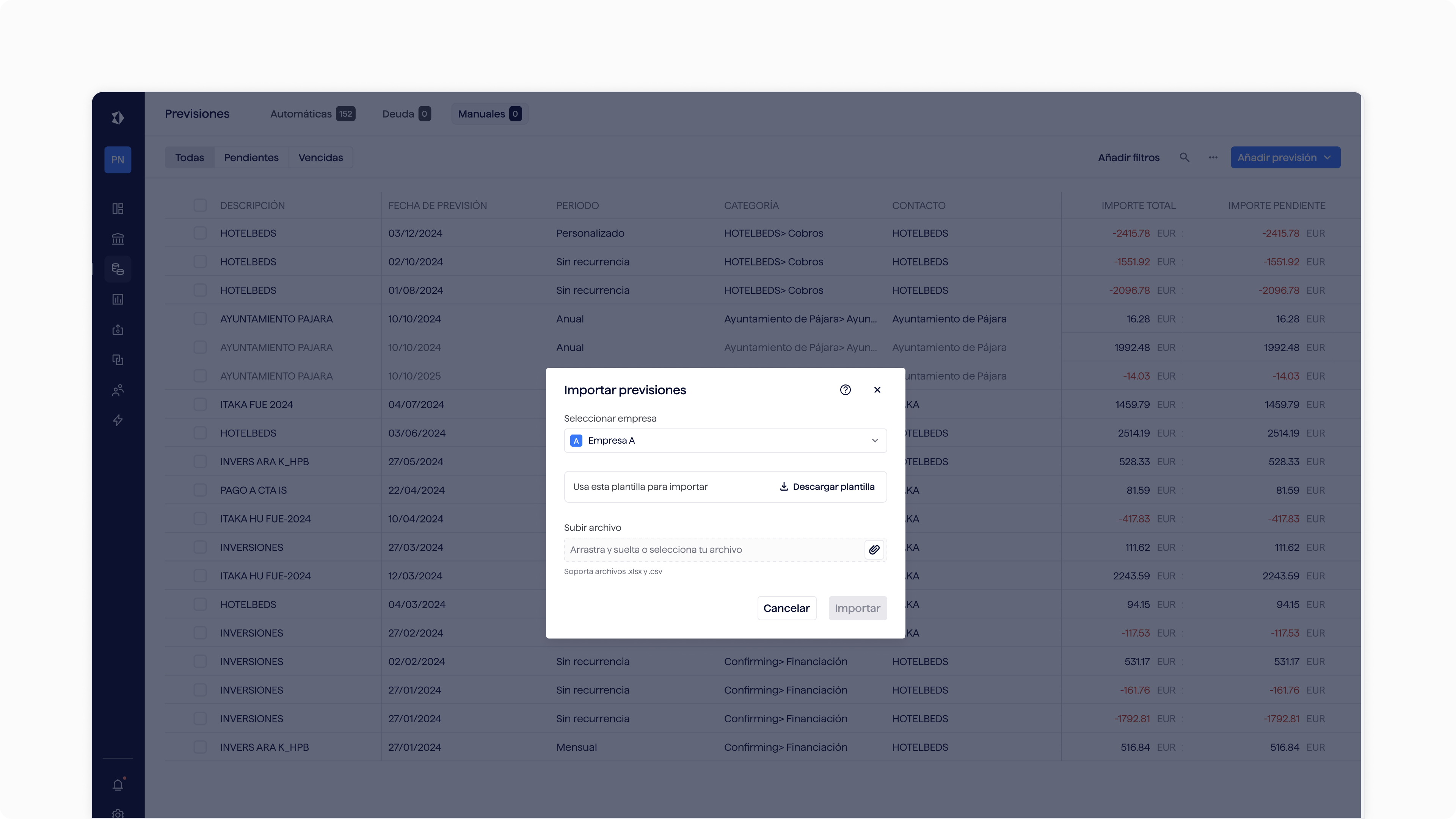
Task: Check the PAGO A CTA IS row checkbox
Action: (x=200, y=490)
